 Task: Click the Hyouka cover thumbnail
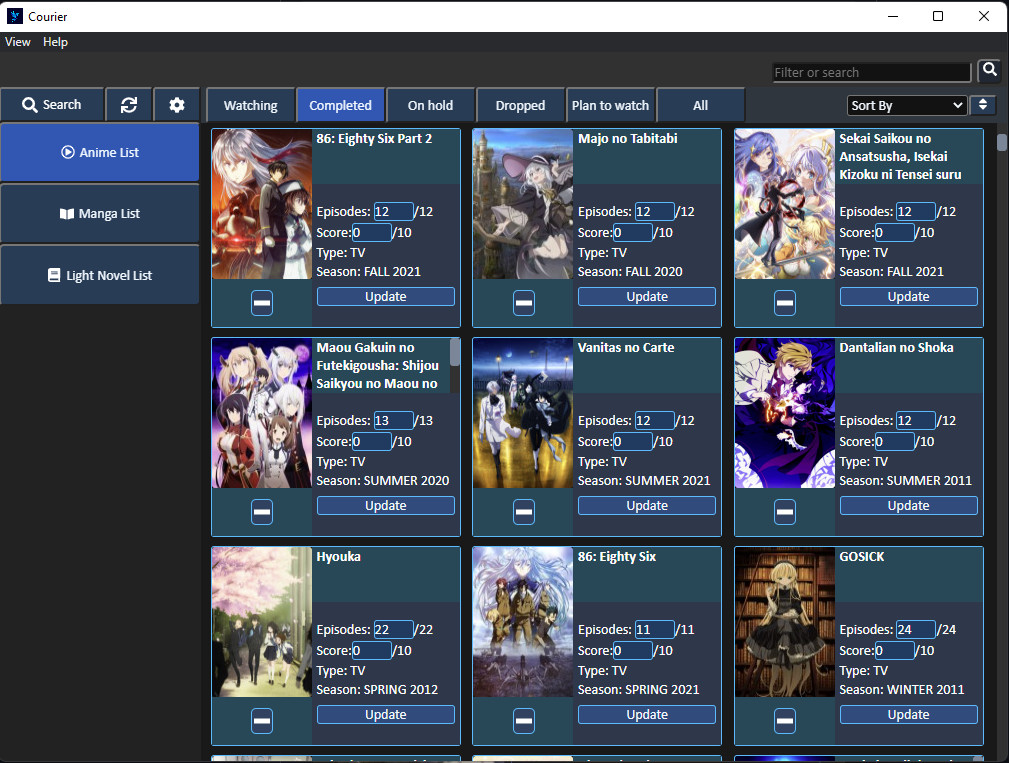pyautogui.click(x=262, y=622)
